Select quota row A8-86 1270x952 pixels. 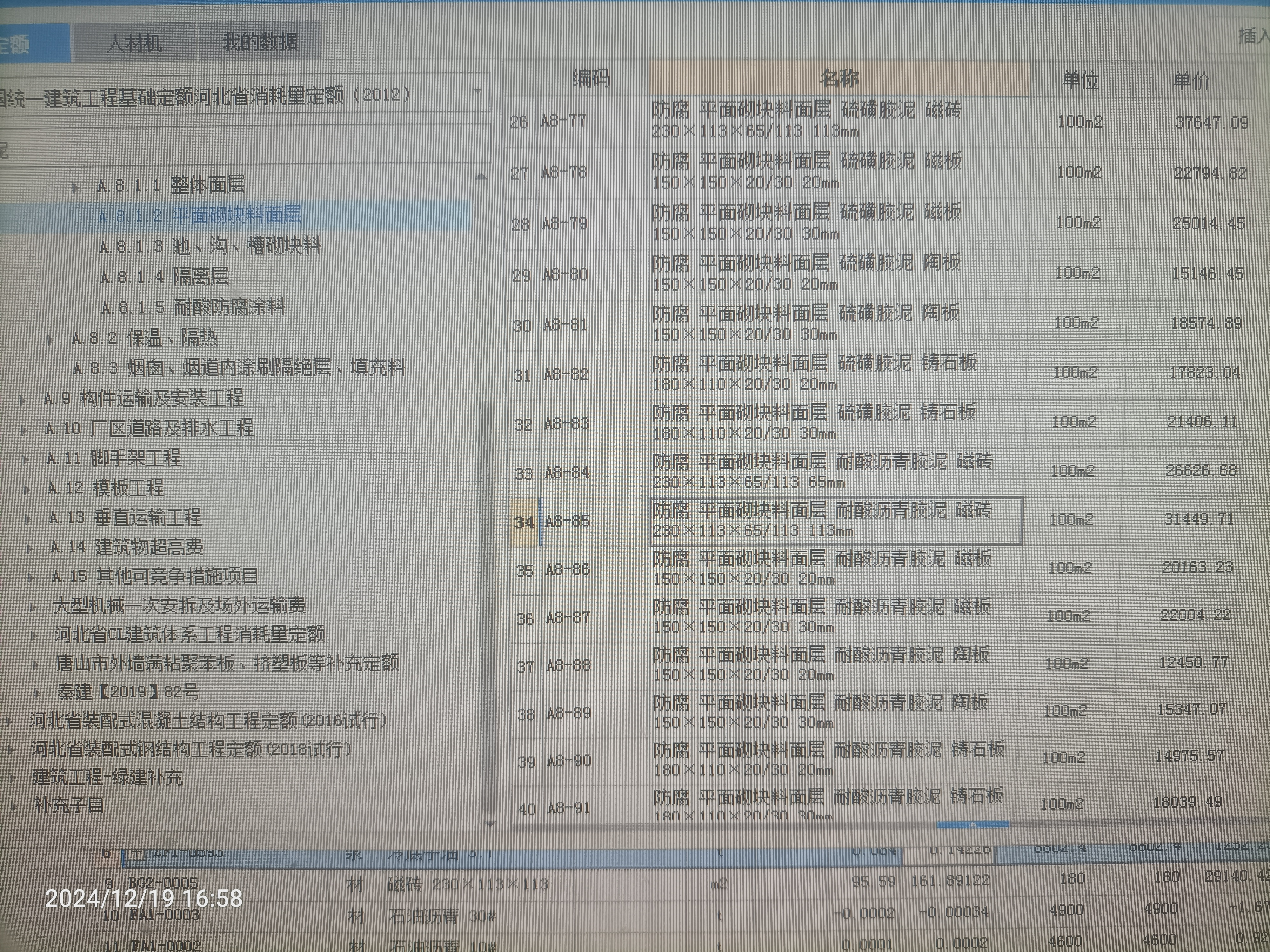click(874, 569)
